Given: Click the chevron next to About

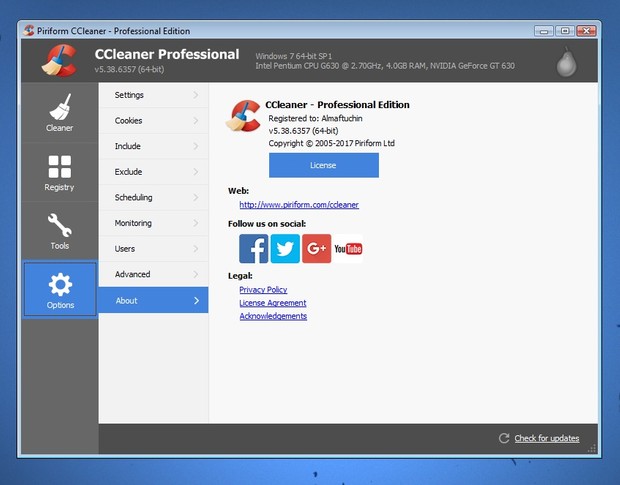Looking at the screenshot, I should [197, 300].
